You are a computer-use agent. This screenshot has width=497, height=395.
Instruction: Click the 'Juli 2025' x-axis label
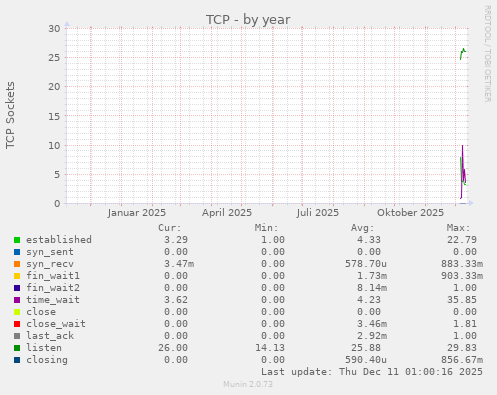coord(318,213)
